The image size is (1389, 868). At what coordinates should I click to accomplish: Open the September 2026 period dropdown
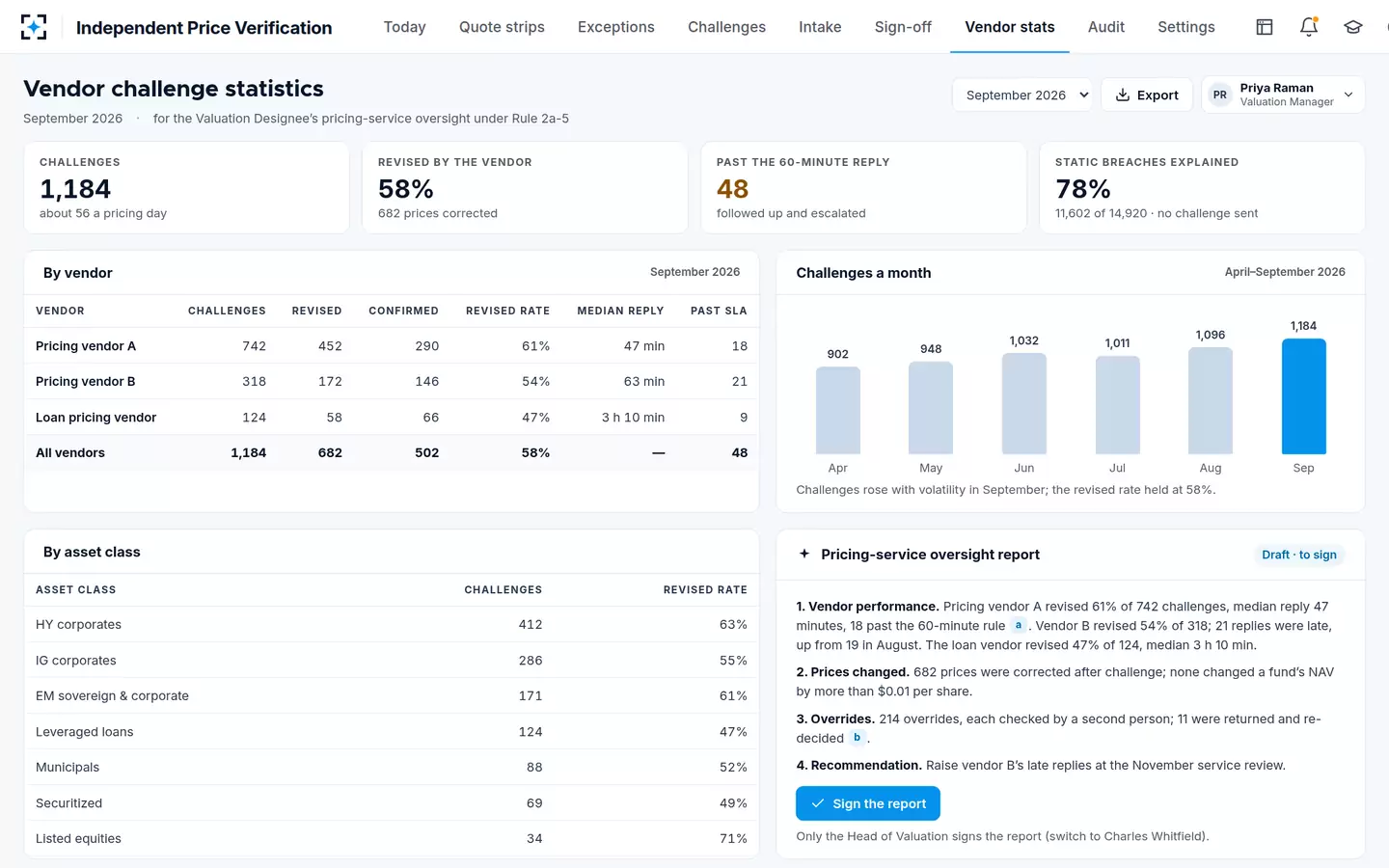[1022, 95]
